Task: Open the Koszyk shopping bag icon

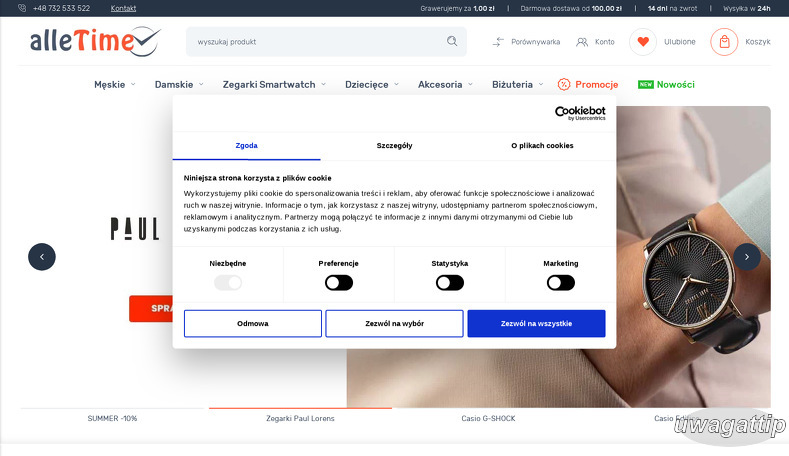Action: point(724,42)
